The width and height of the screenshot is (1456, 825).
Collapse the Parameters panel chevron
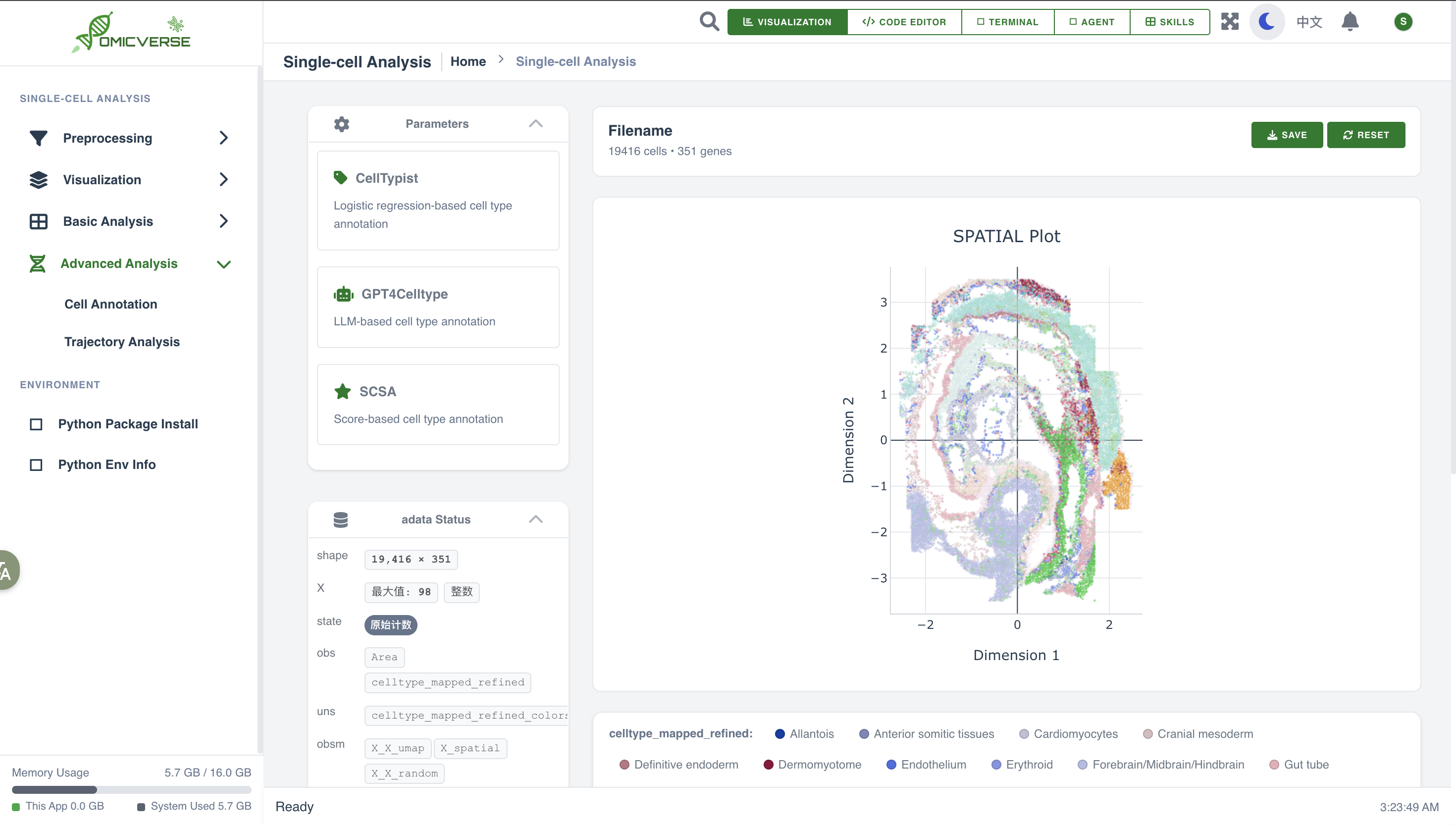tap(535, 123)
